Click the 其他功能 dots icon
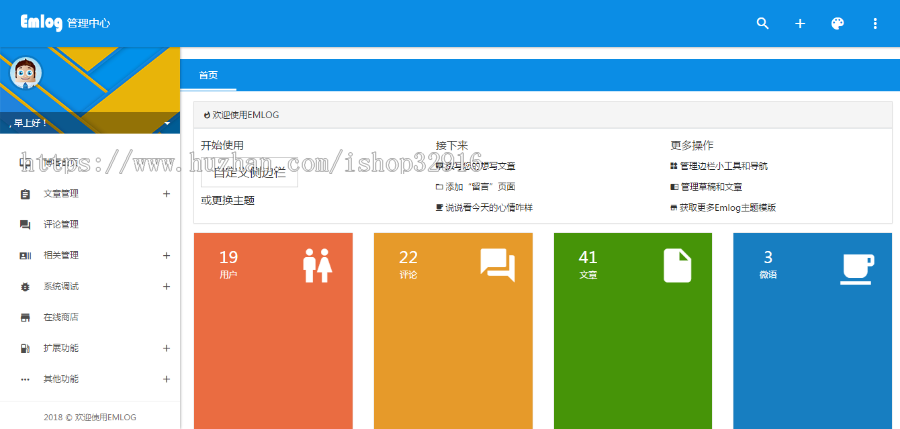 [25, 379]
